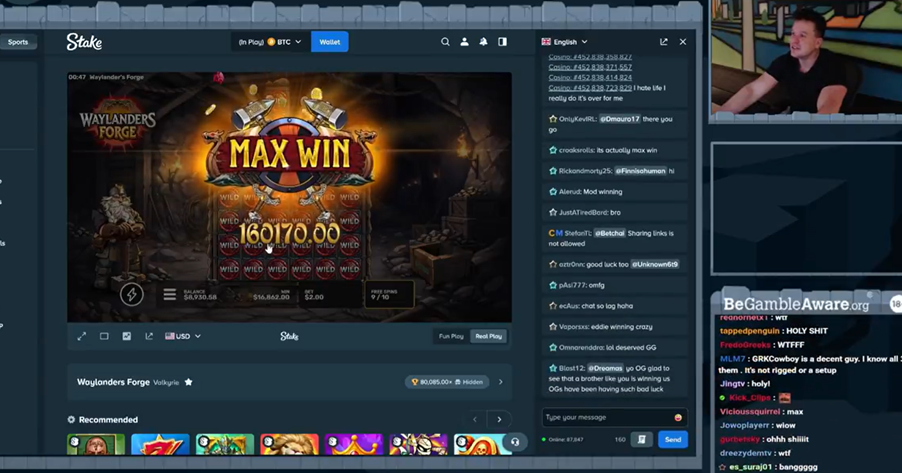Image resolution: width=902 pixels, height=473 pixels.
Task: Click the theatre mode rectangle icon
Action: tap(104, 336)
